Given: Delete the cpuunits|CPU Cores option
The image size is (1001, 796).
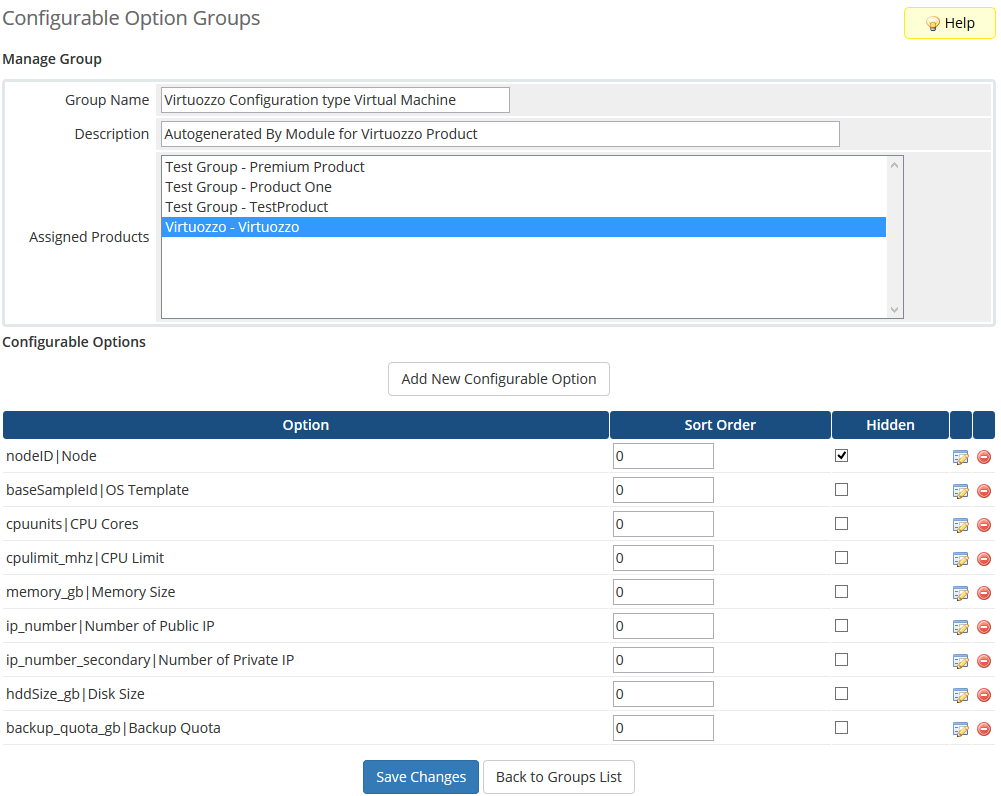Looking at the screenshot, I should pos(984,525).
